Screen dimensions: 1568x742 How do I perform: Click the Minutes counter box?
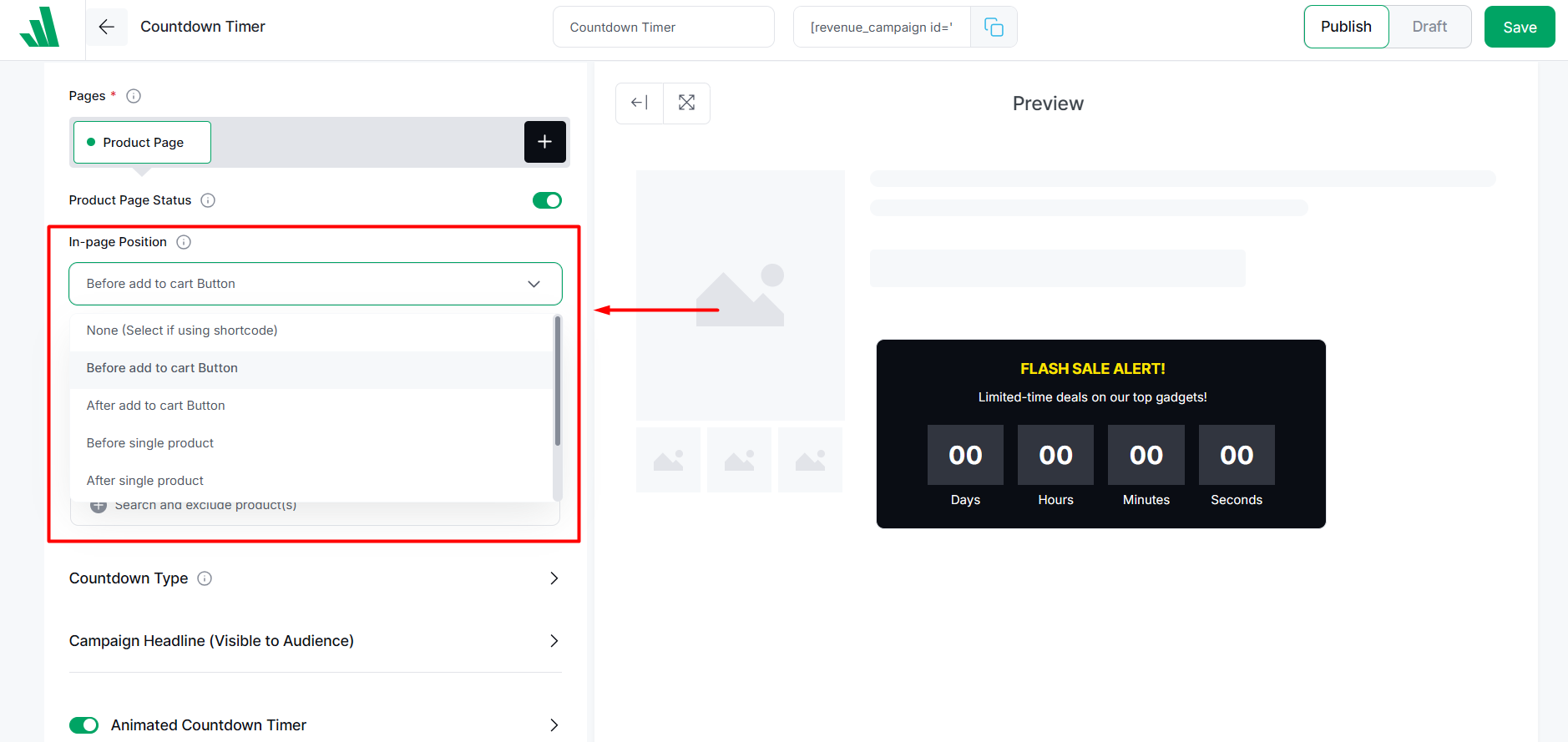(1146, 455)
